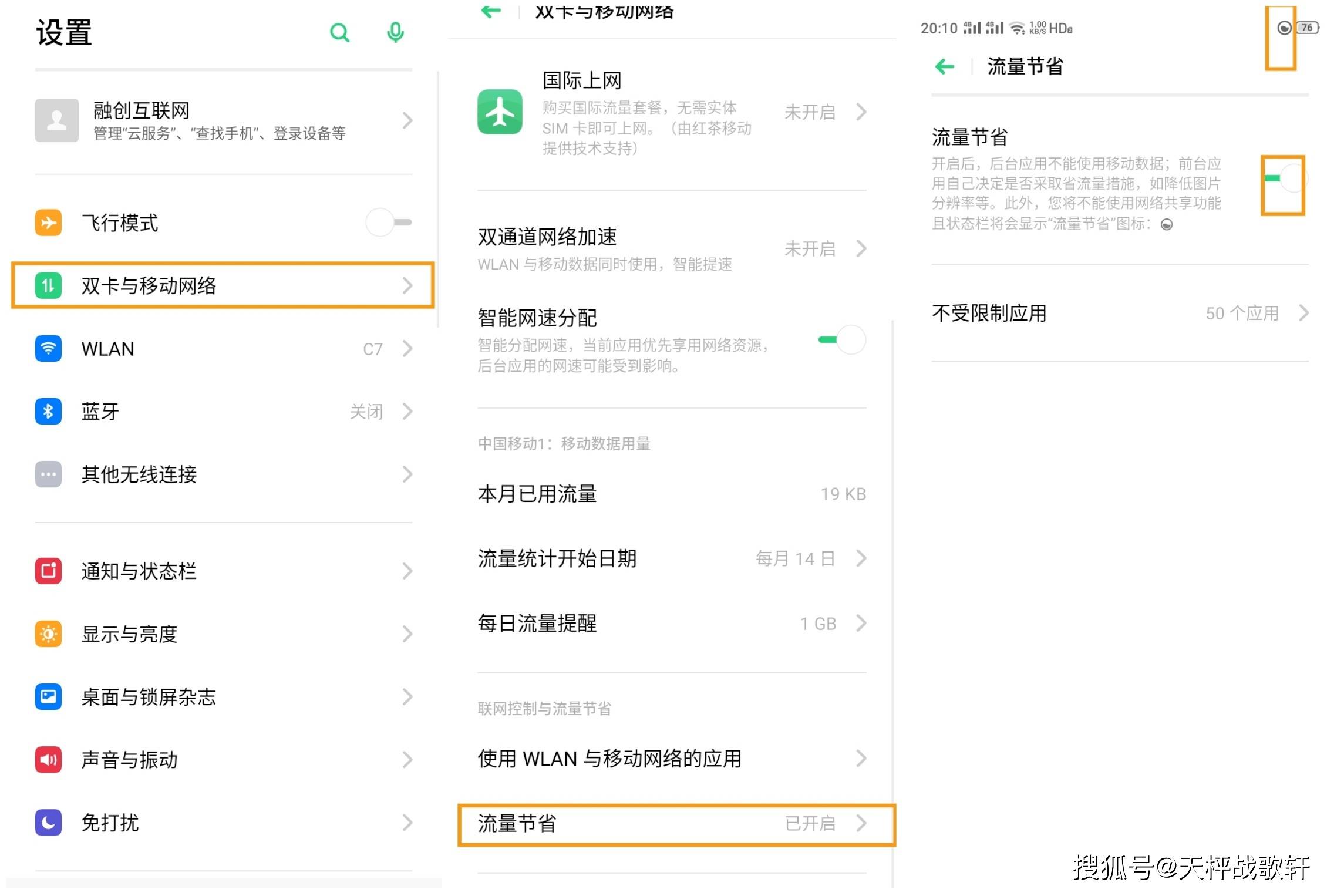Tap the dual SIM green icon
Screen dimensions: 1344x896
coord(48,286)
